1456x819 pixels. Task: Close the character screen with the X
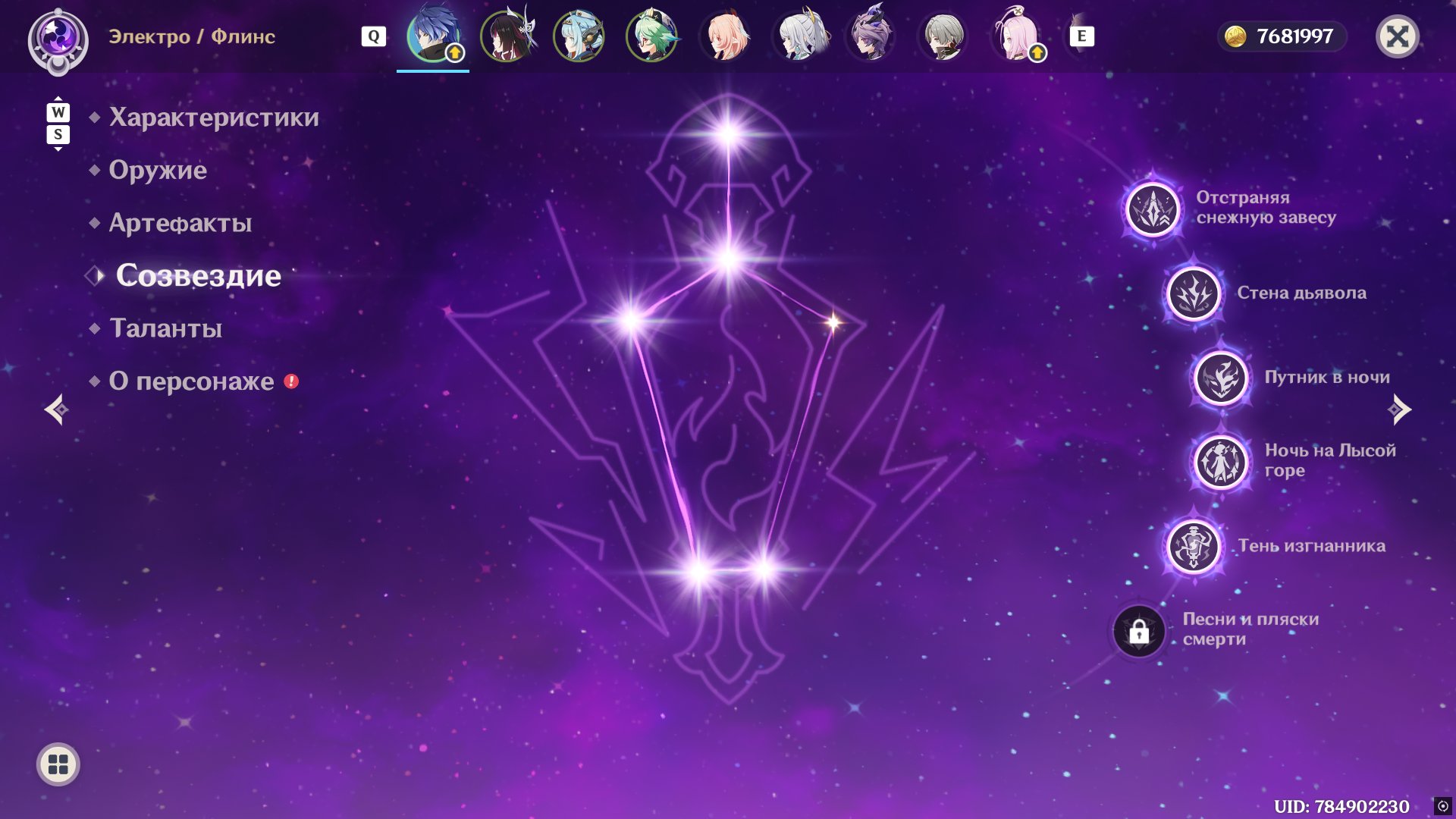click(1398, 36)
